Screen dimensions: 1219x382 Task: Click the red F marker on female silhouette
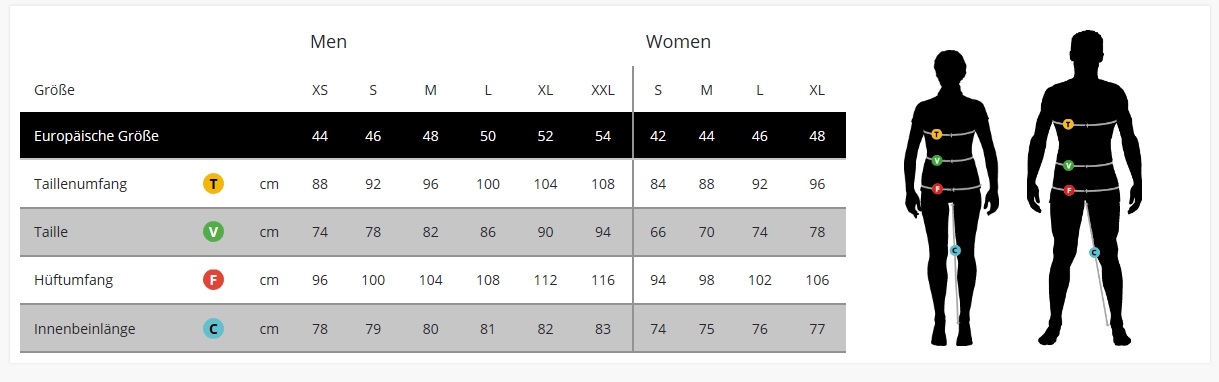[x=937, y=188]
